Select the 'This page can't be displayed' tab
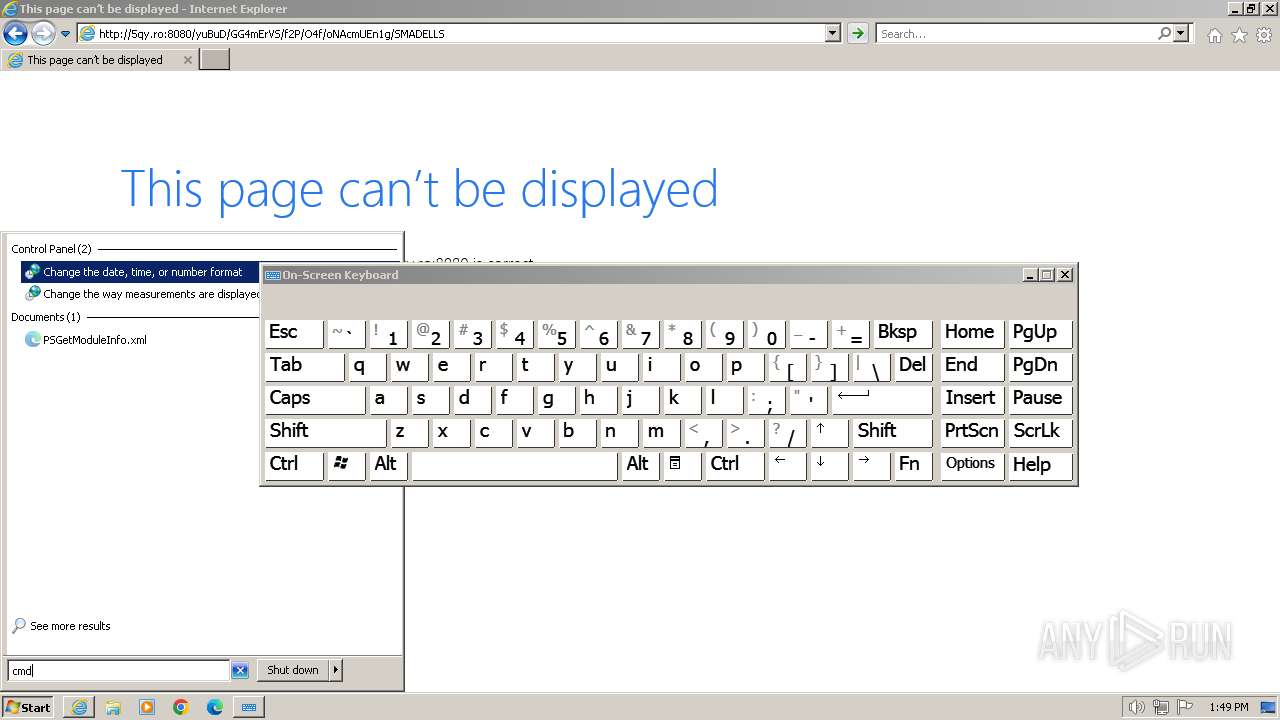Screen dimensions: 1280x720 click(x=95, y=60)
